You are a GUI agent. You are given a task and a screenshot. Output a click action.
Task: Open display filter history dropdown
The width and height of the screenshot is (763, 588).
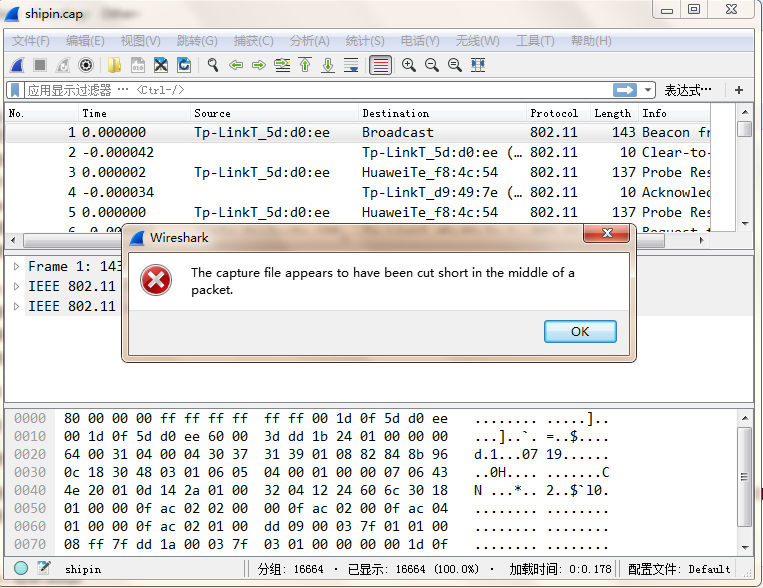(648, 90)
